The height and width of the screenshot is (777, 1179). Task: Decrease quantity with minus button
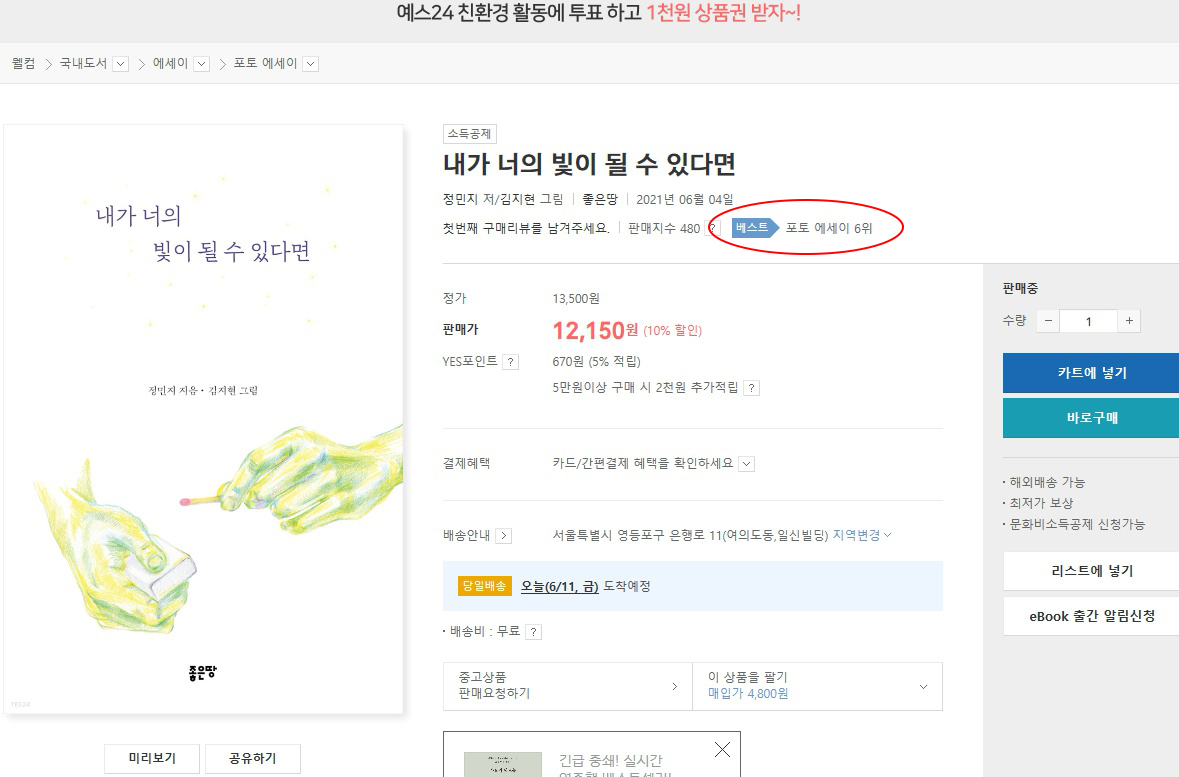tap(1048, 321)
